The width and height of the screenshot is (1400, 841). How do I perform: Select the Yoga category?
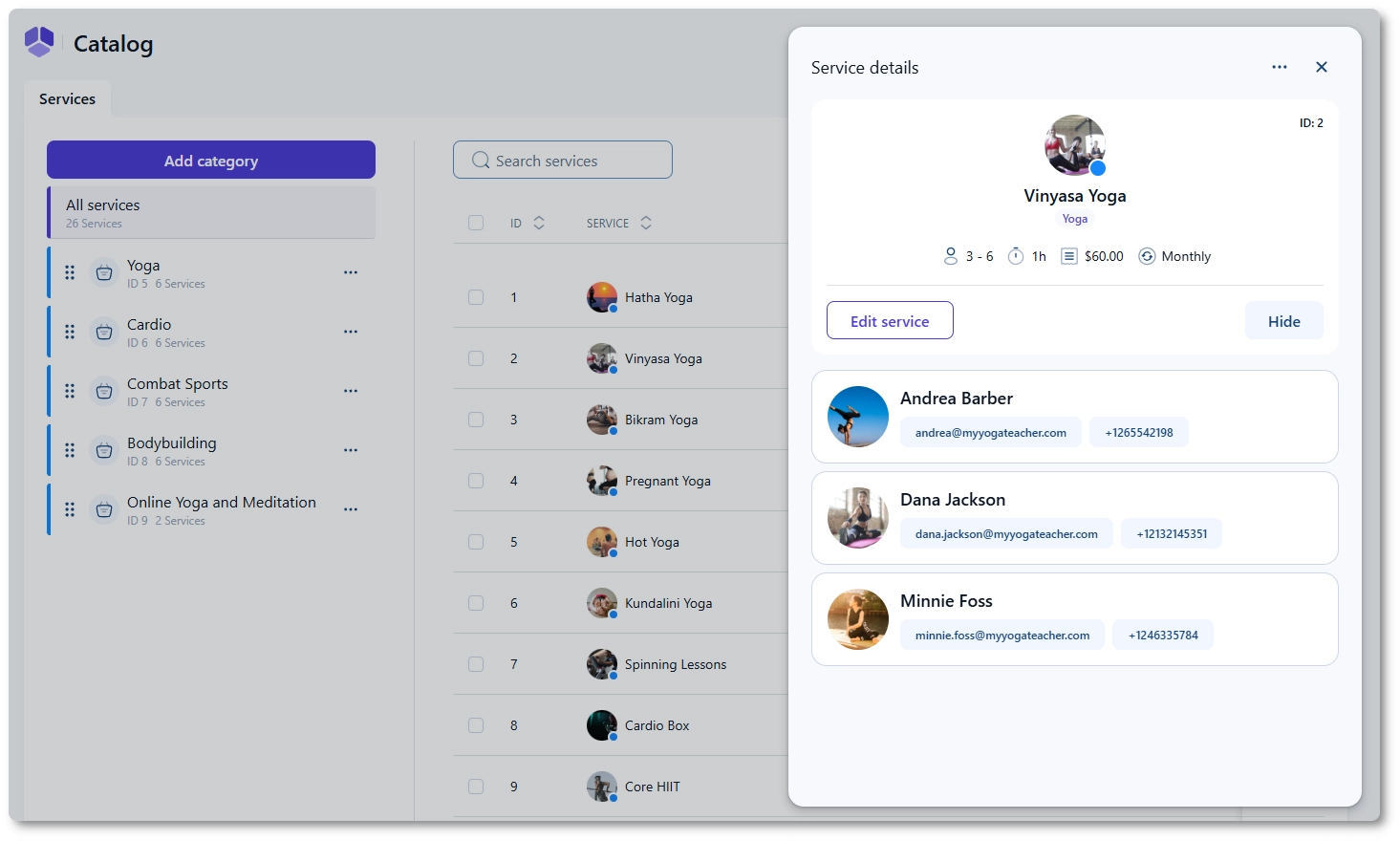pos(212,272)
